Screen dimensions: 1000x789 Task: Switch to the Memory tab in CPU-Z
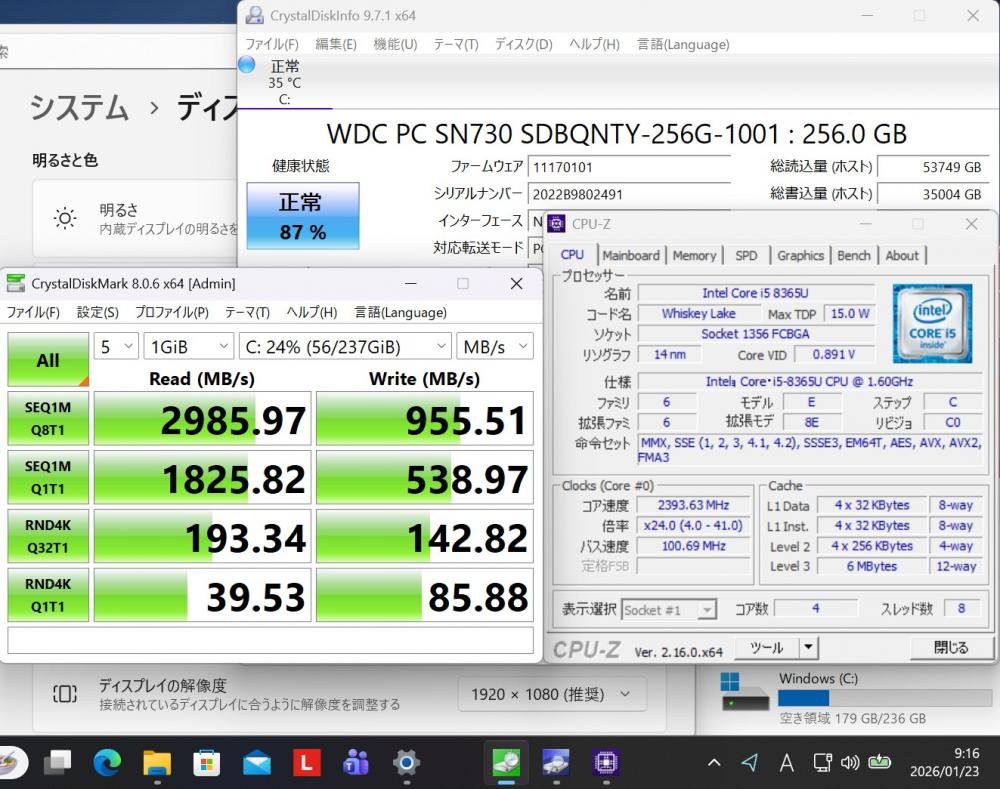(694, 255)
